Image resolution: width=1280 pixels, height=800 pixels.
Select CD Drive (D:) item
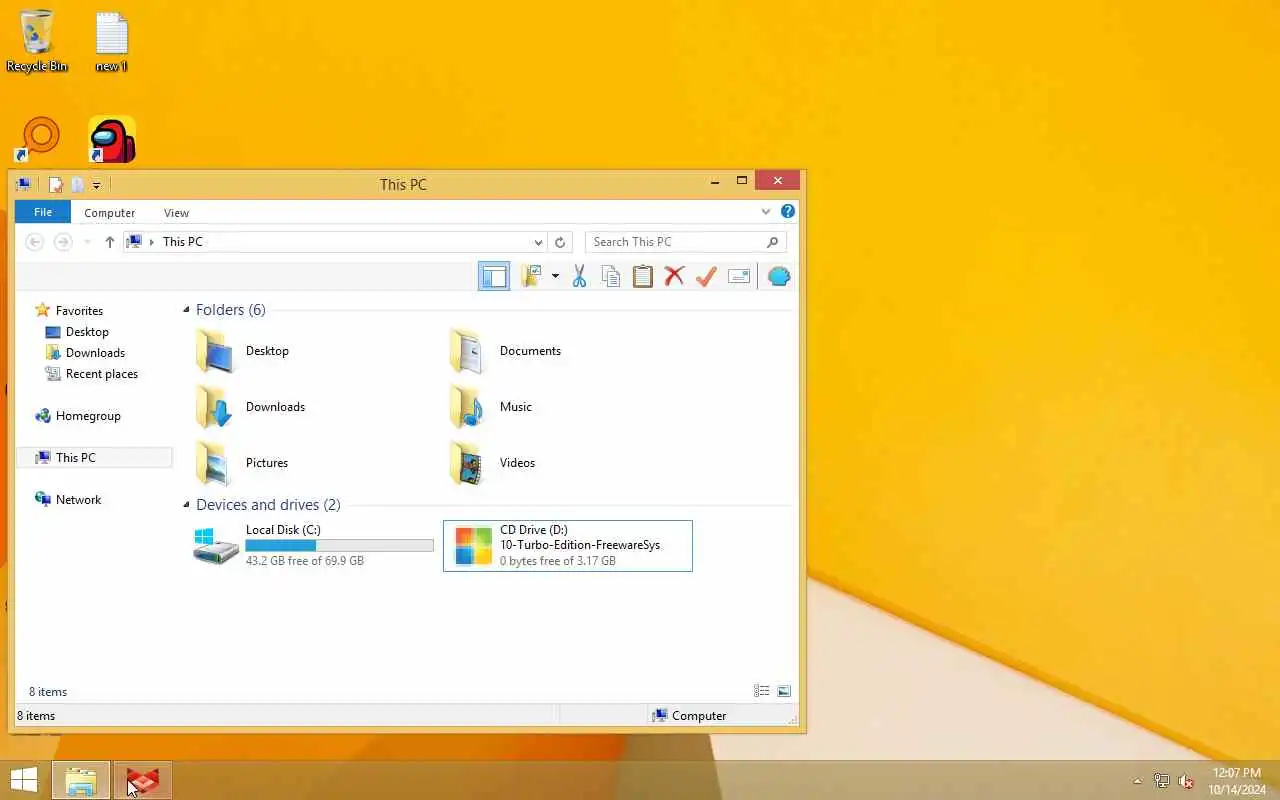568,546
